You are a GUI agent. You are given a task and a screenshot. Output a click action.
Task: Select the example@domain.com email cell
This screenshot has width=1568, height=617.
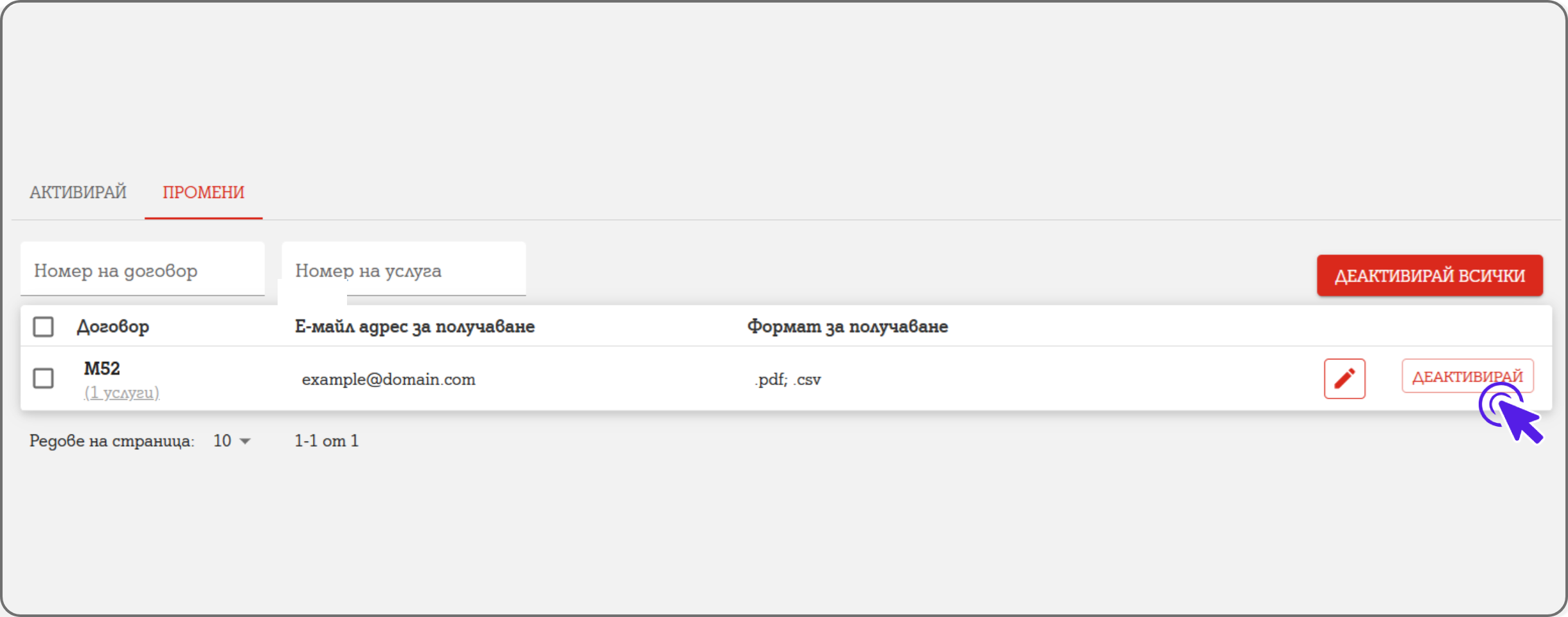[389, 379]
